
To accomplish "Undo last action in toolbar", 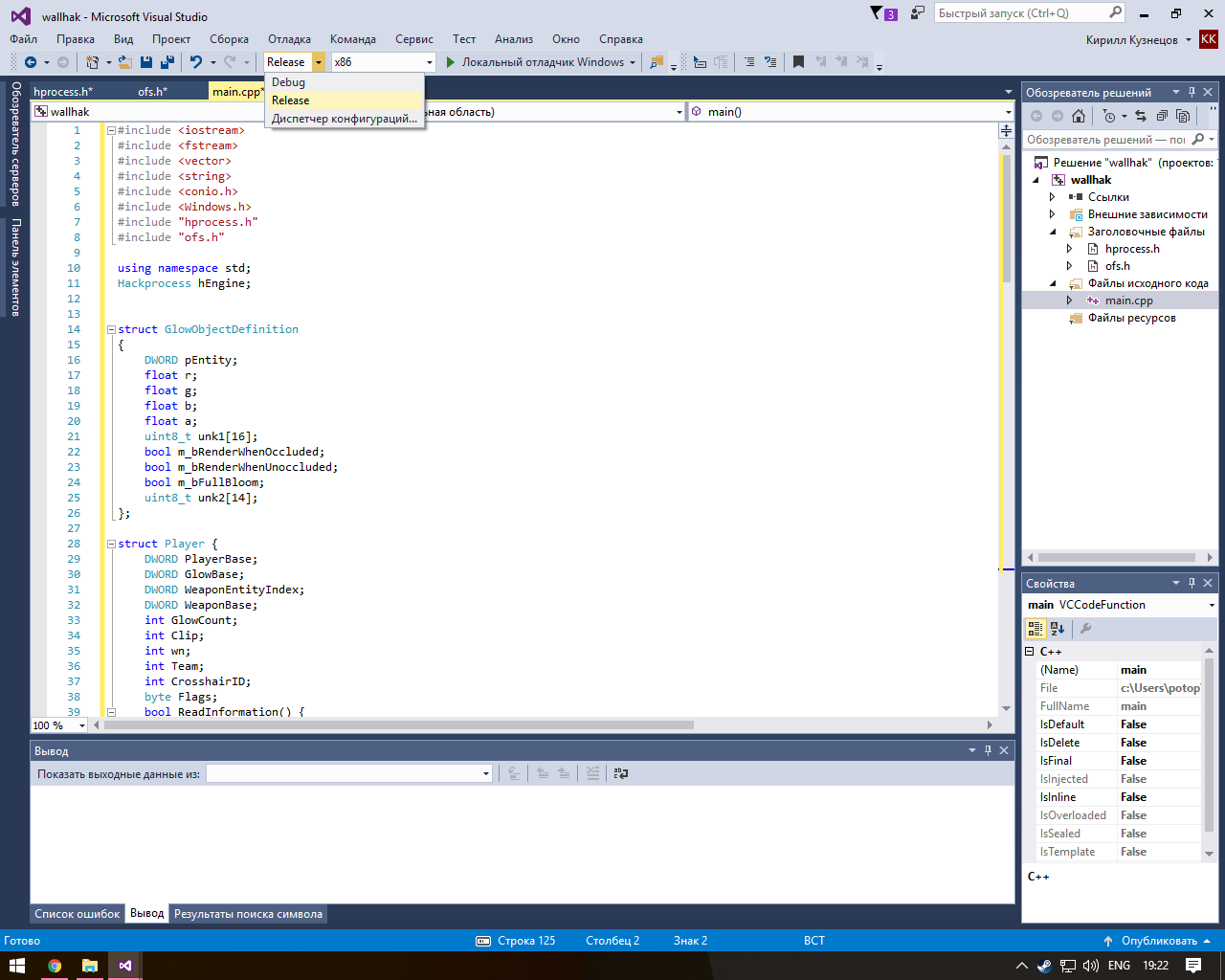I will 196,62.
